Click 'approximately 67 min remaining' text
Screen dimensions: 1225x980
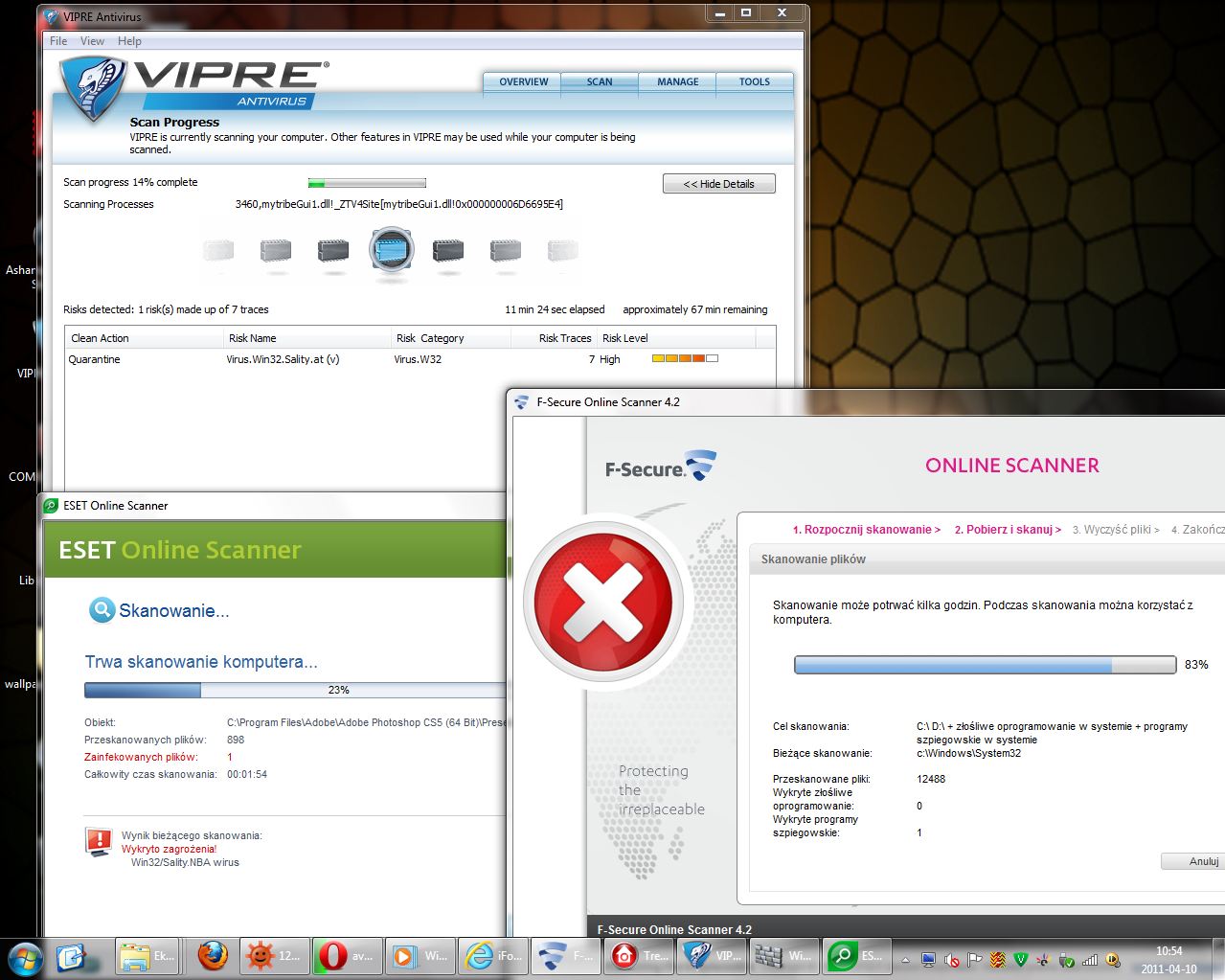click(x=694, y=309)
